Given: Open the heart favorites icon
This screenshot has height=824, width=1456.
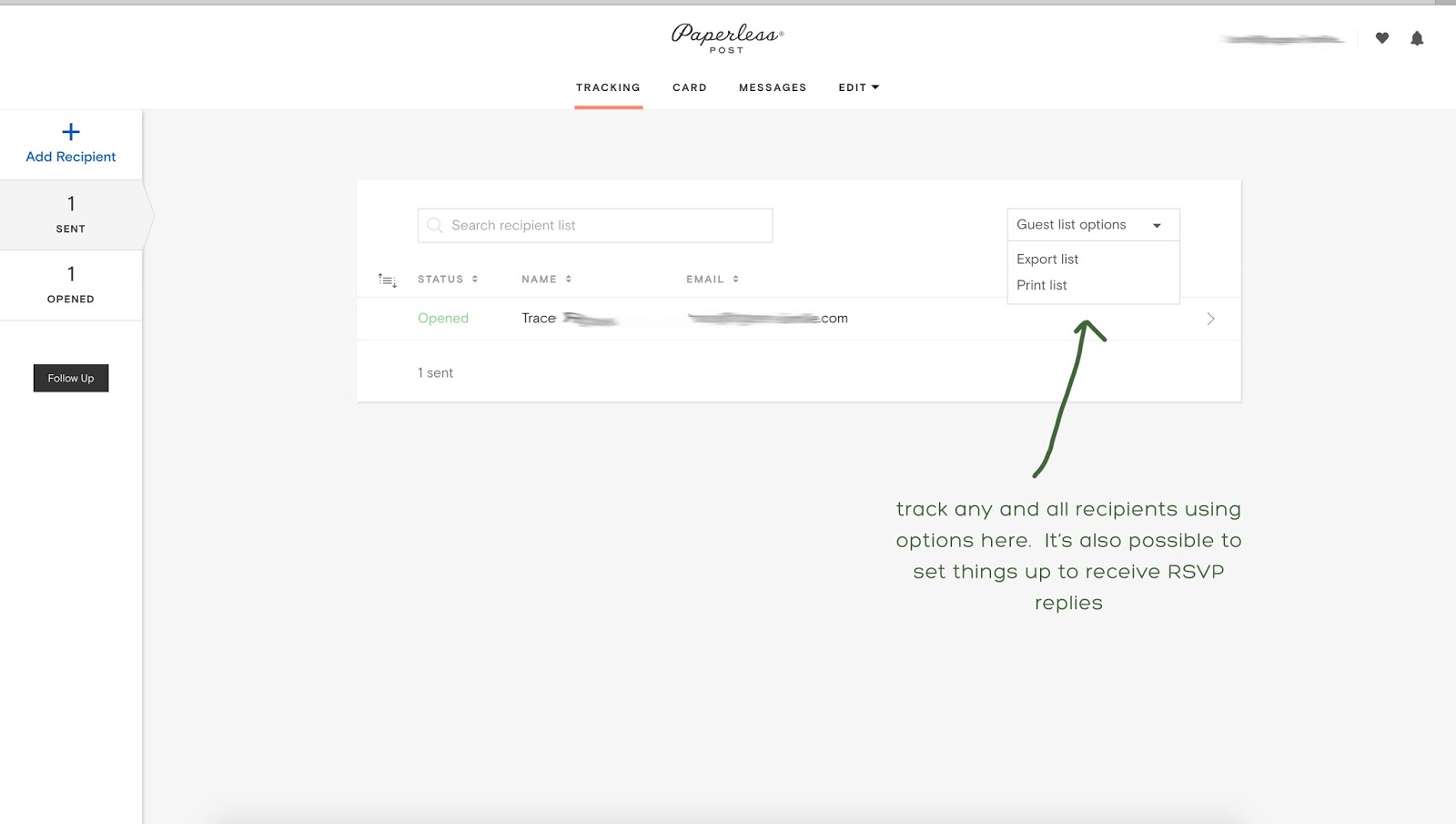Looking at the screenshot, I should (1381, 38).
